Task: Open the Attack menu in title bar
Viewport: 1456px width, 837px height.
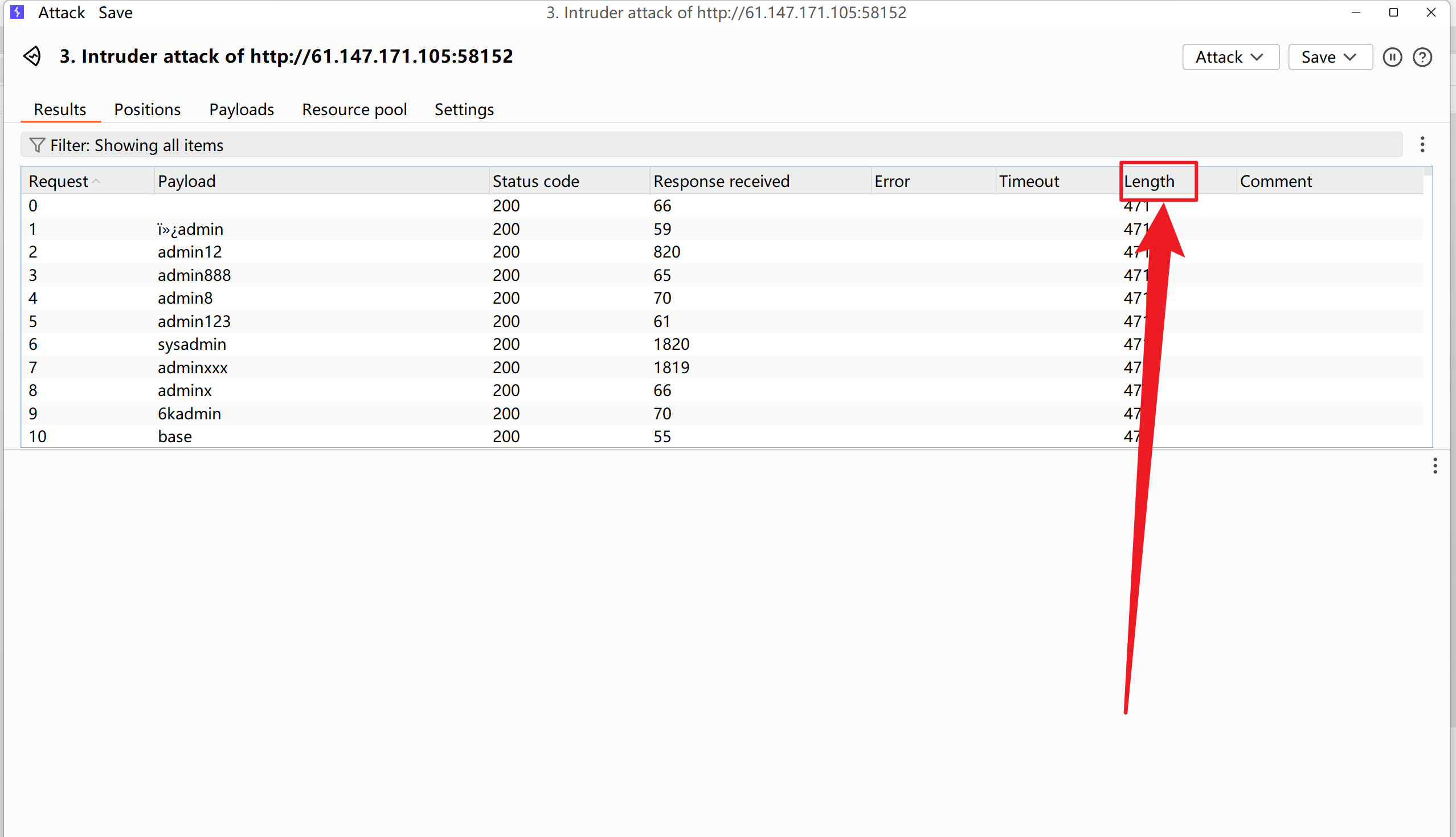Action: coord(62,12)
